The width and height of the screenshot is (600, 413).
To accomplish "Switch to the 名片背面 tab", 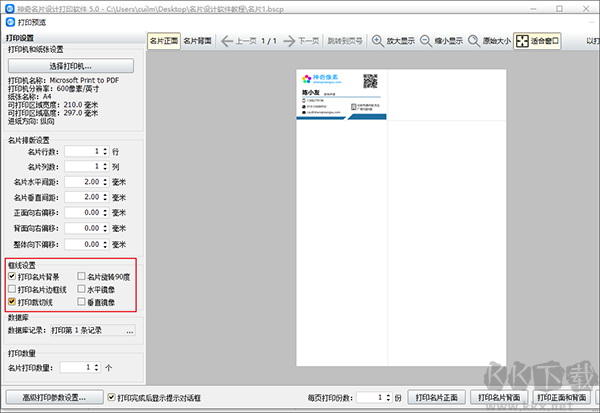I will [197, 41].
